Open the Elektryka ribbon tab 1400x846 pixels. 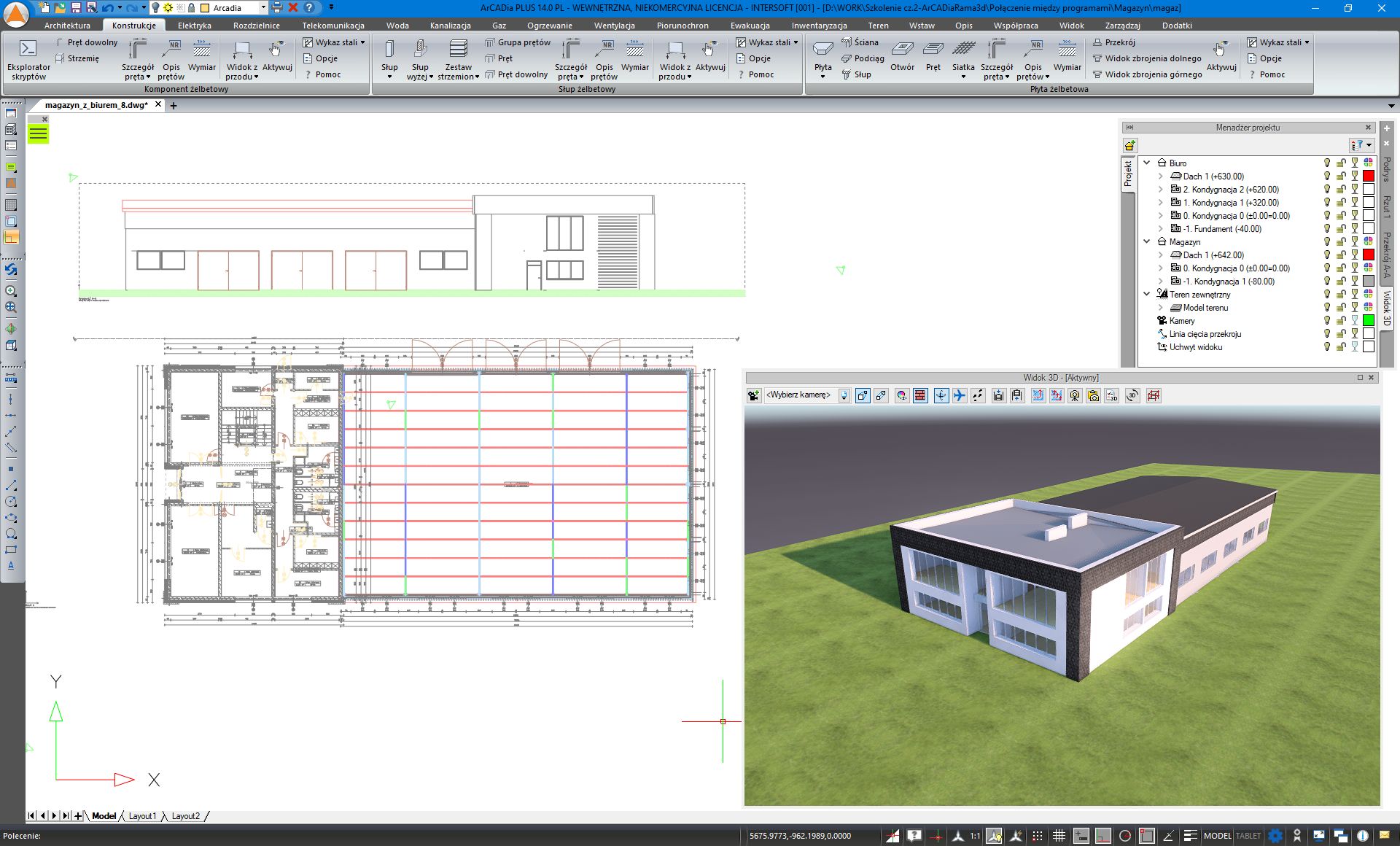[194, 26]
